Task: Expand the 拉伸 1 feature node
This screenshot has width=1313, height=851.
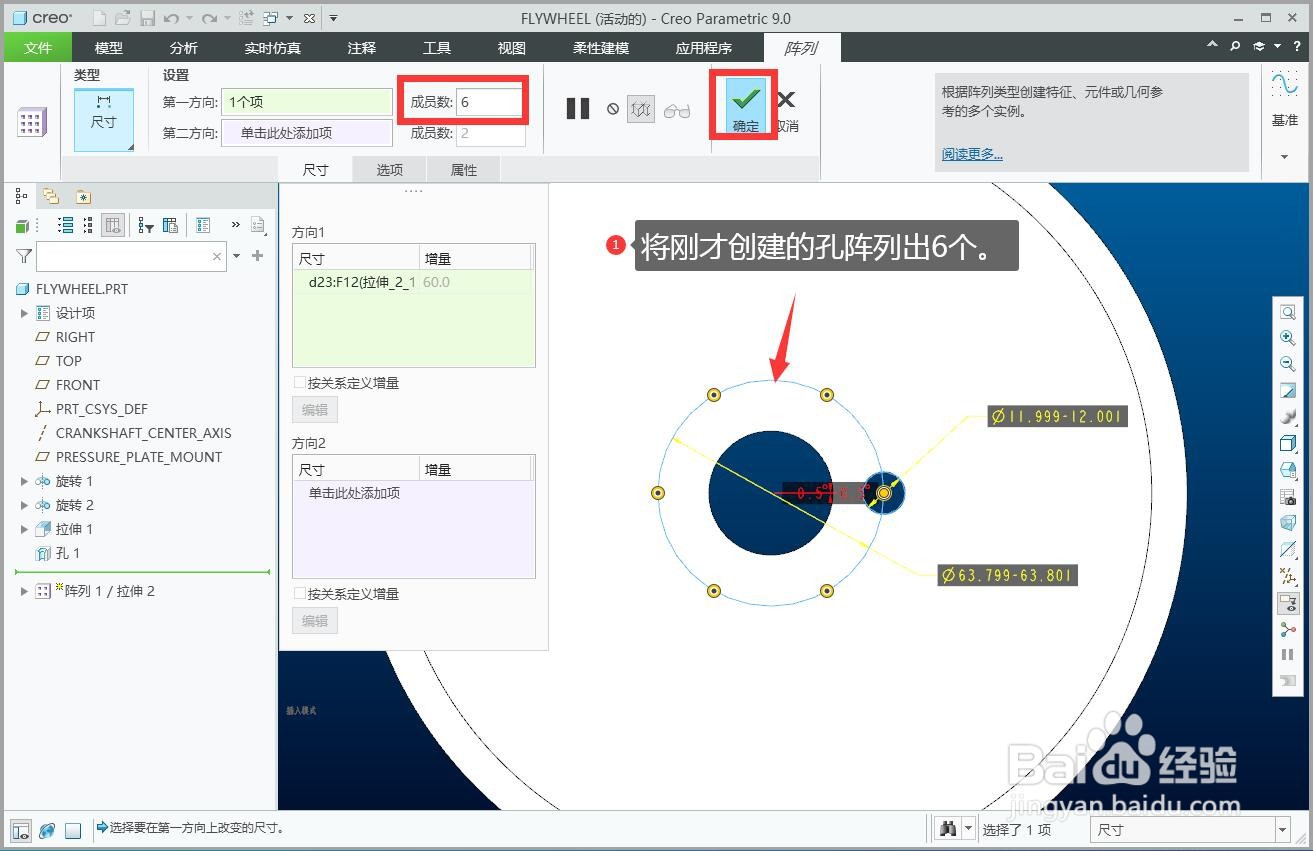Action: tap(24, 529)
